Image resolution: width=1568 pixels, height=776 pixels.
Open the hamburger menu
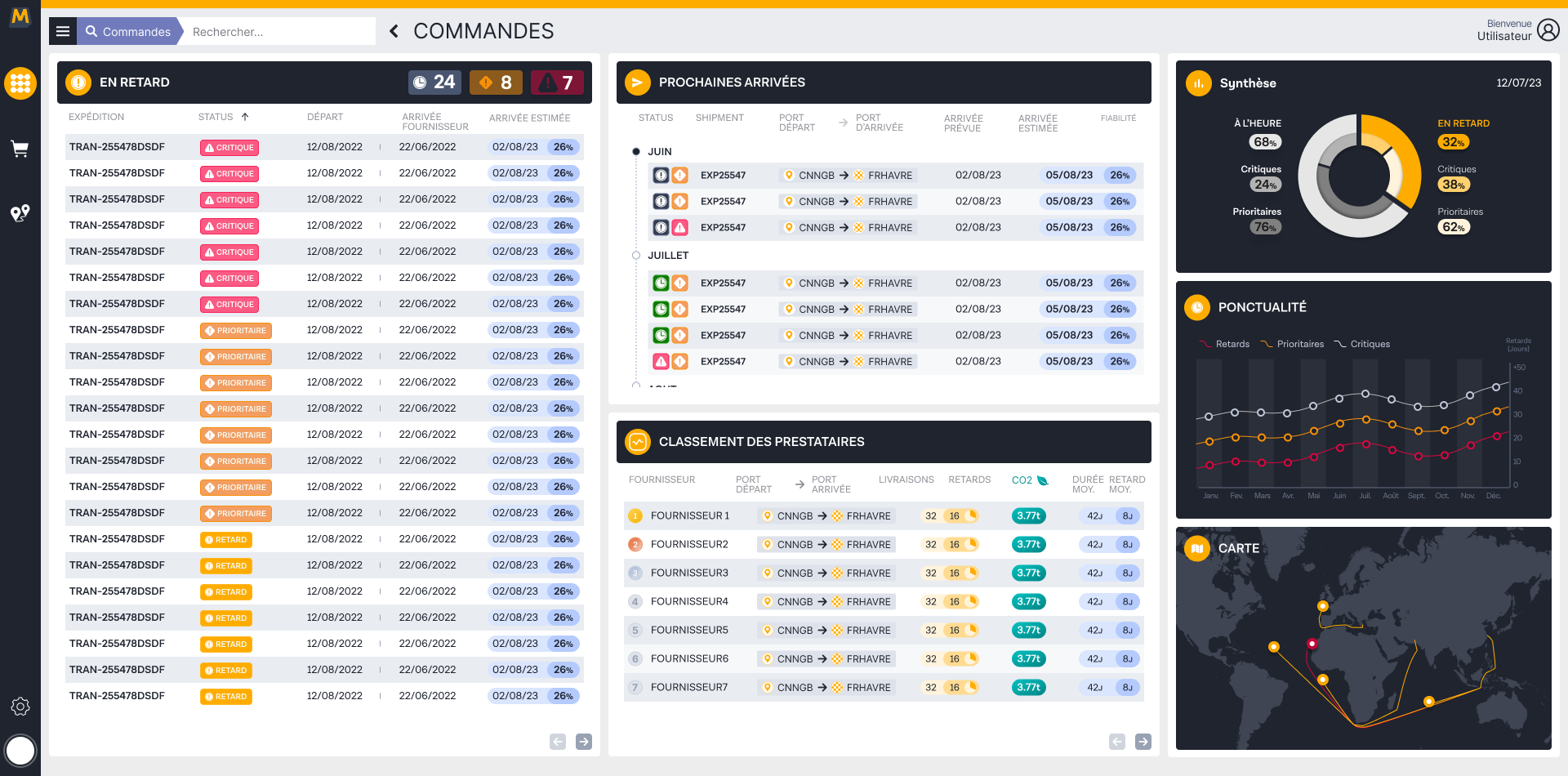pos(63,31)
